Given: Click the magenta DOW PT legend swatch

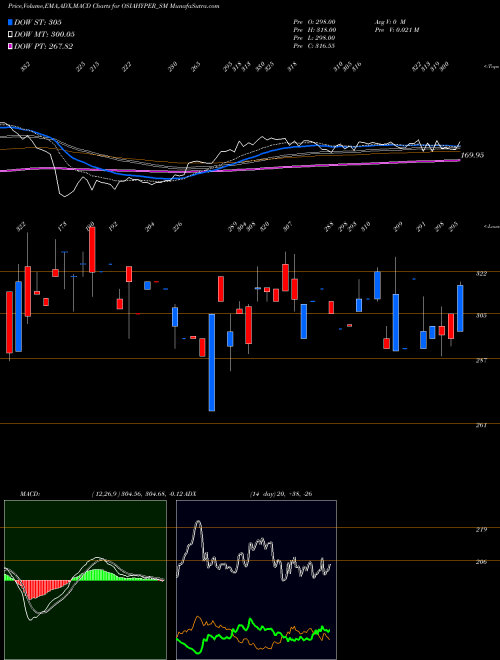Looking at the screenshot, I should point(10,46).
